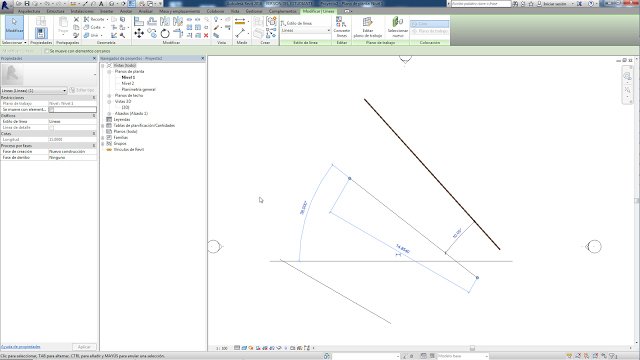
Task: Open the Estilo de línea dropdown
Action: click(x=306, y=30)
